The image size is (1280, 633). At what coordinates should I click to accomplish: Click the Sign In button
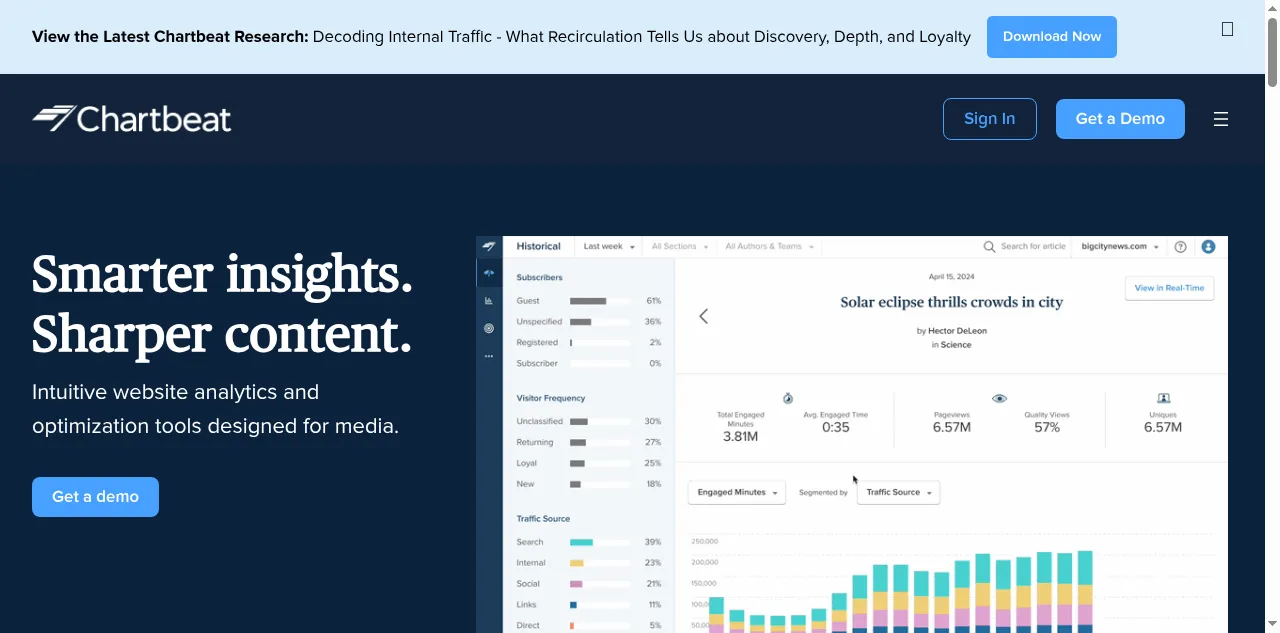989,119
